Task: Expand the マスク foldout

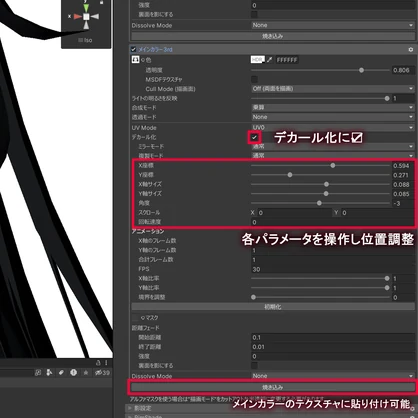Action: pos(135,318)
